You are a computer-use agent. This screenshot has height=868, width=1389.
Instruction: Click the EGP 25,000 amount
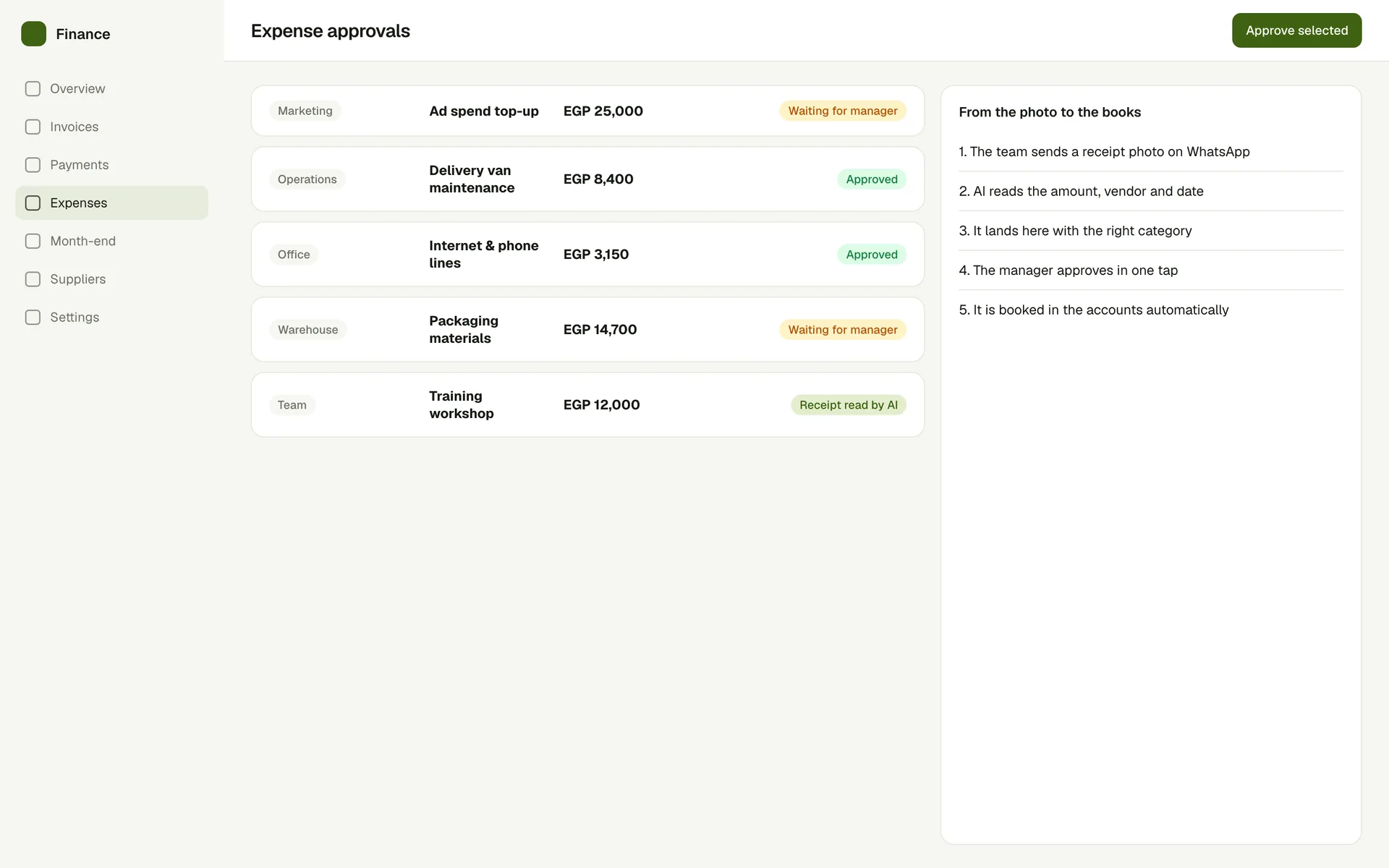point(603,111)
